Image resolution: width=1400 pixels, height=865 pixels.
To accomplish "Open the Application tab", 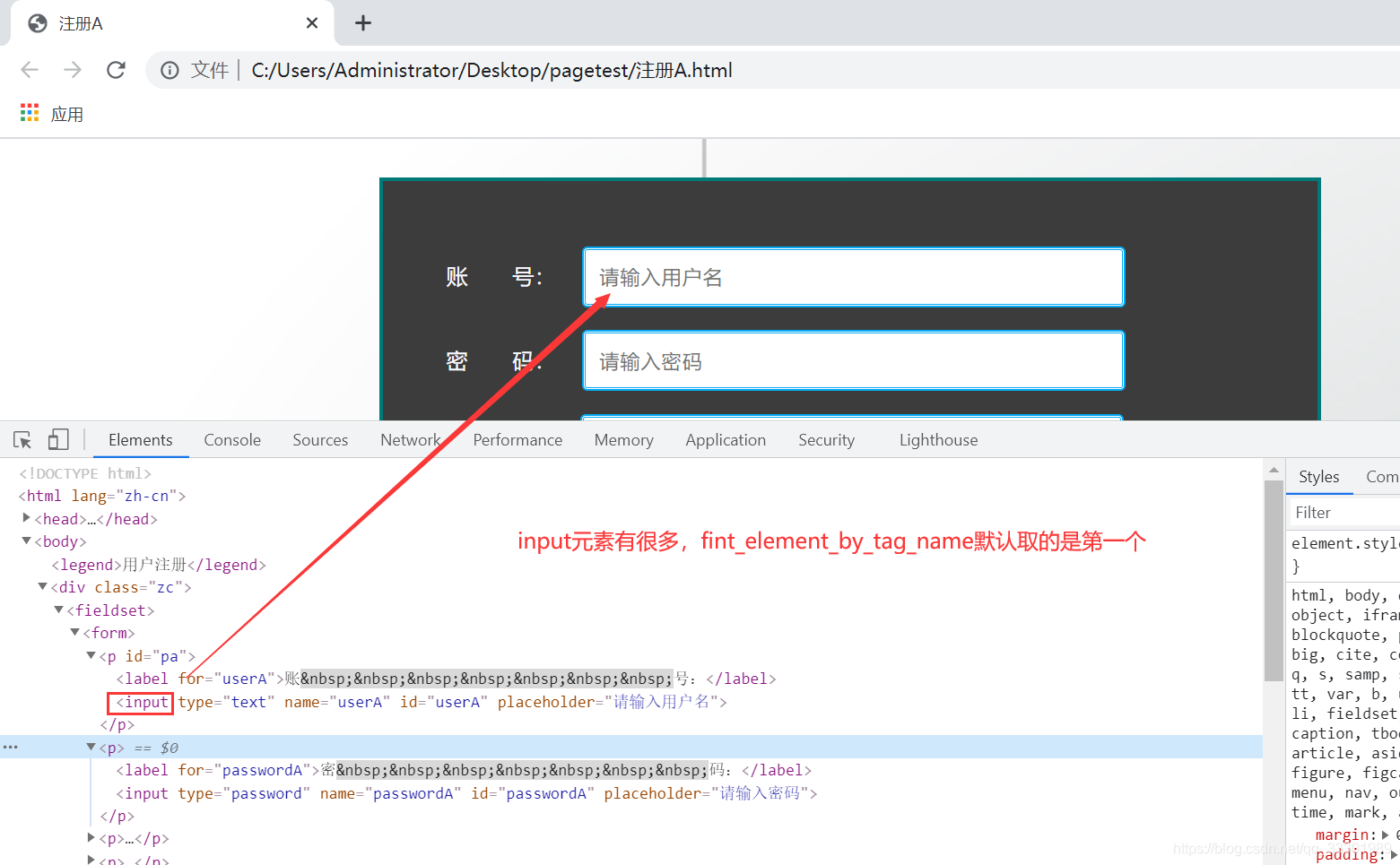I will coord(726,440).
